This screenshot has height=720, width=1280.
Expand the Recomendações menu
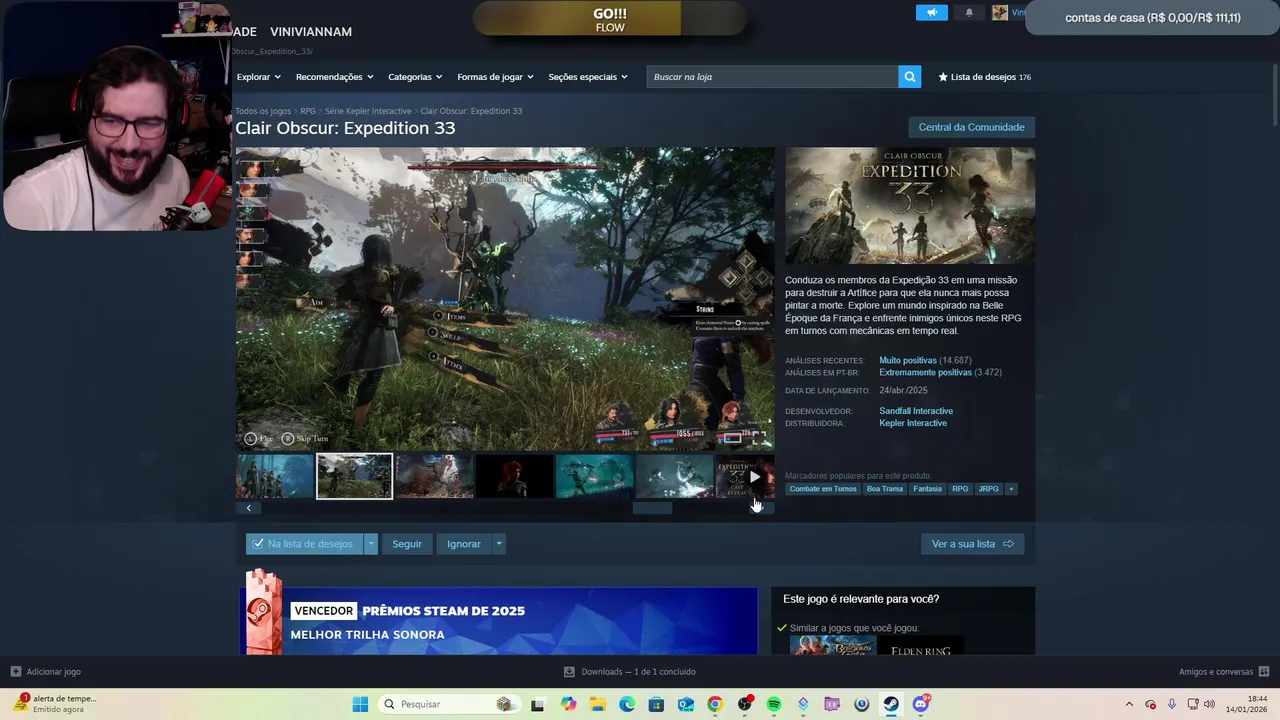point(334,77)
